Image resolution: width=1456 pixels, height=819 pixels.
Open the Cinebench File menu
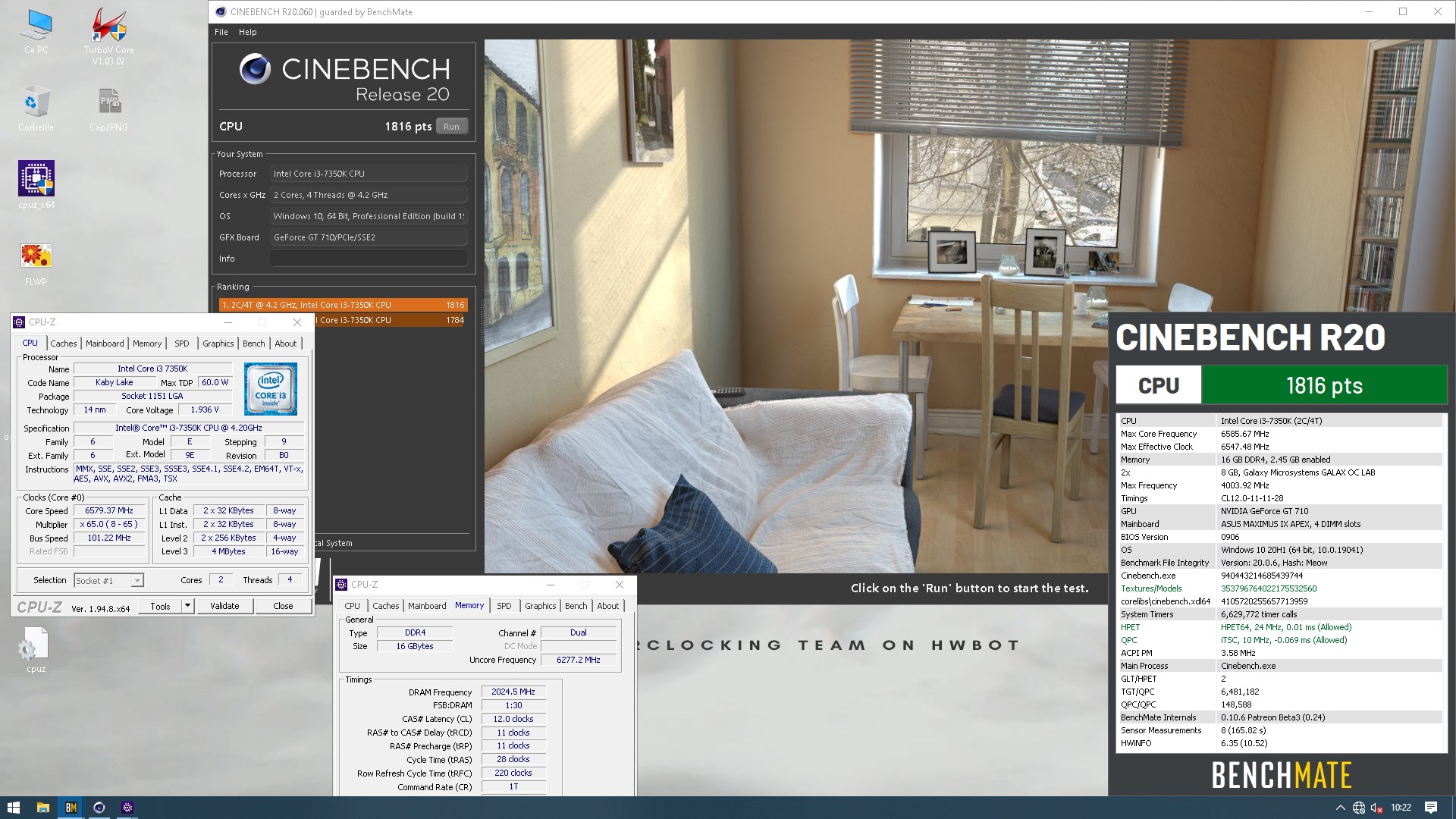[221, 32]
